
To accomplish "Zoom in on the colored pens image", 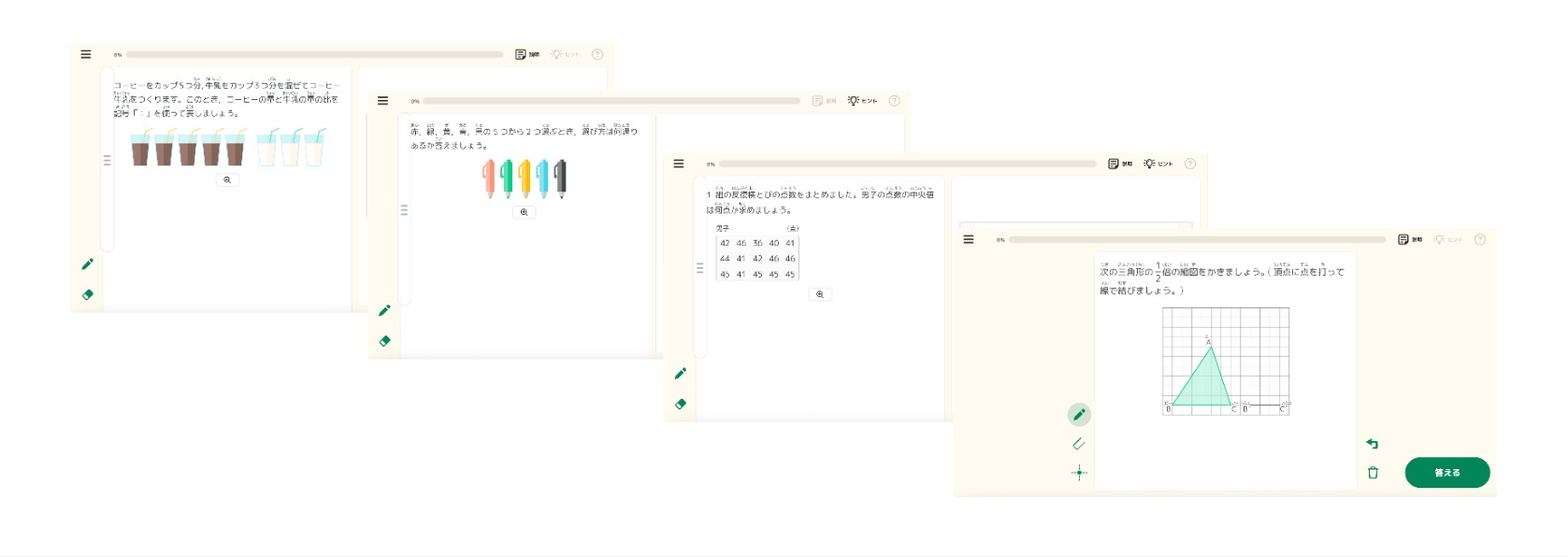I will (524, 212).
